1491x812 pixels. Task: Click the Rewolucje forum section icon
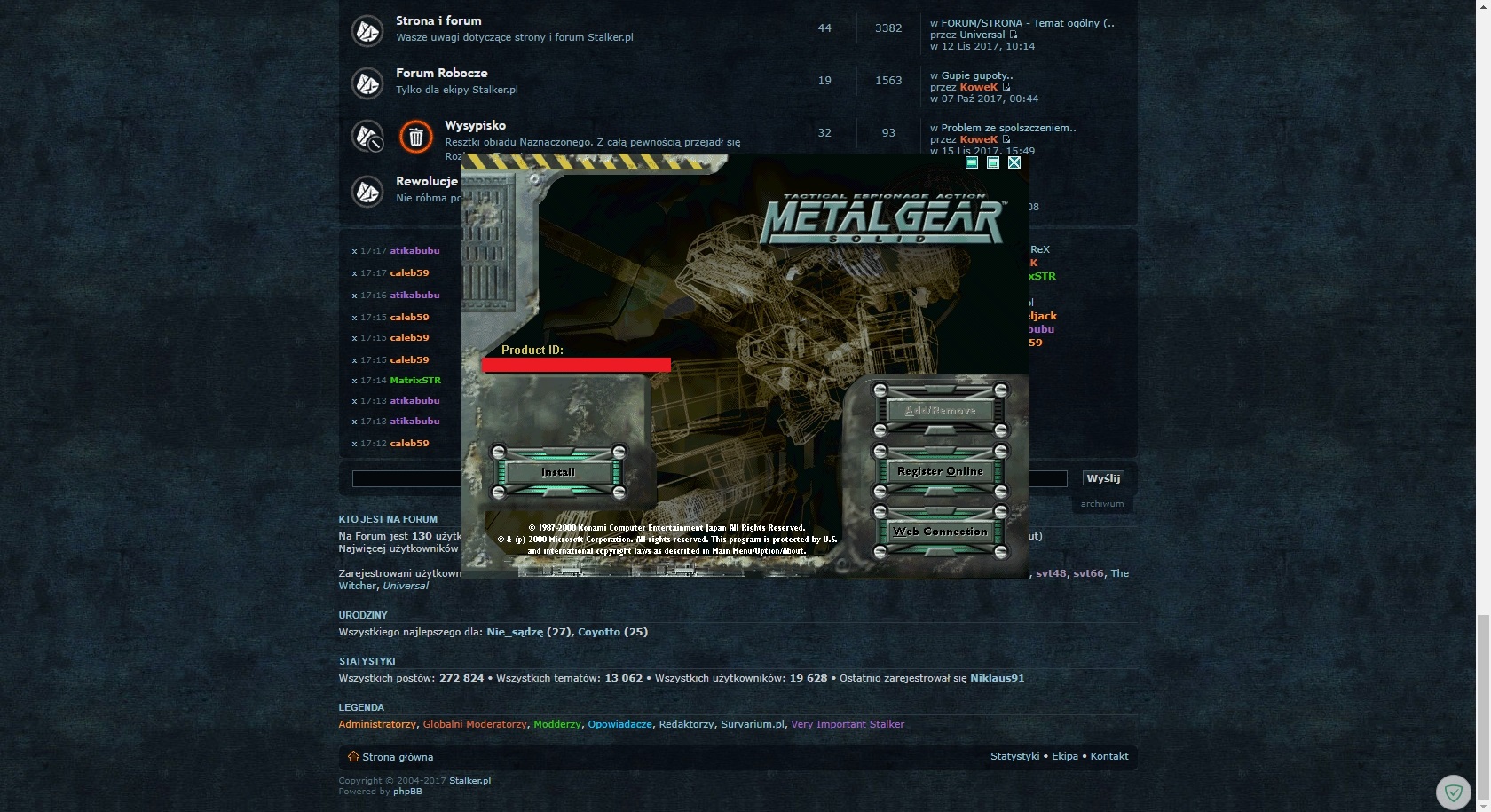pos(367,191)
